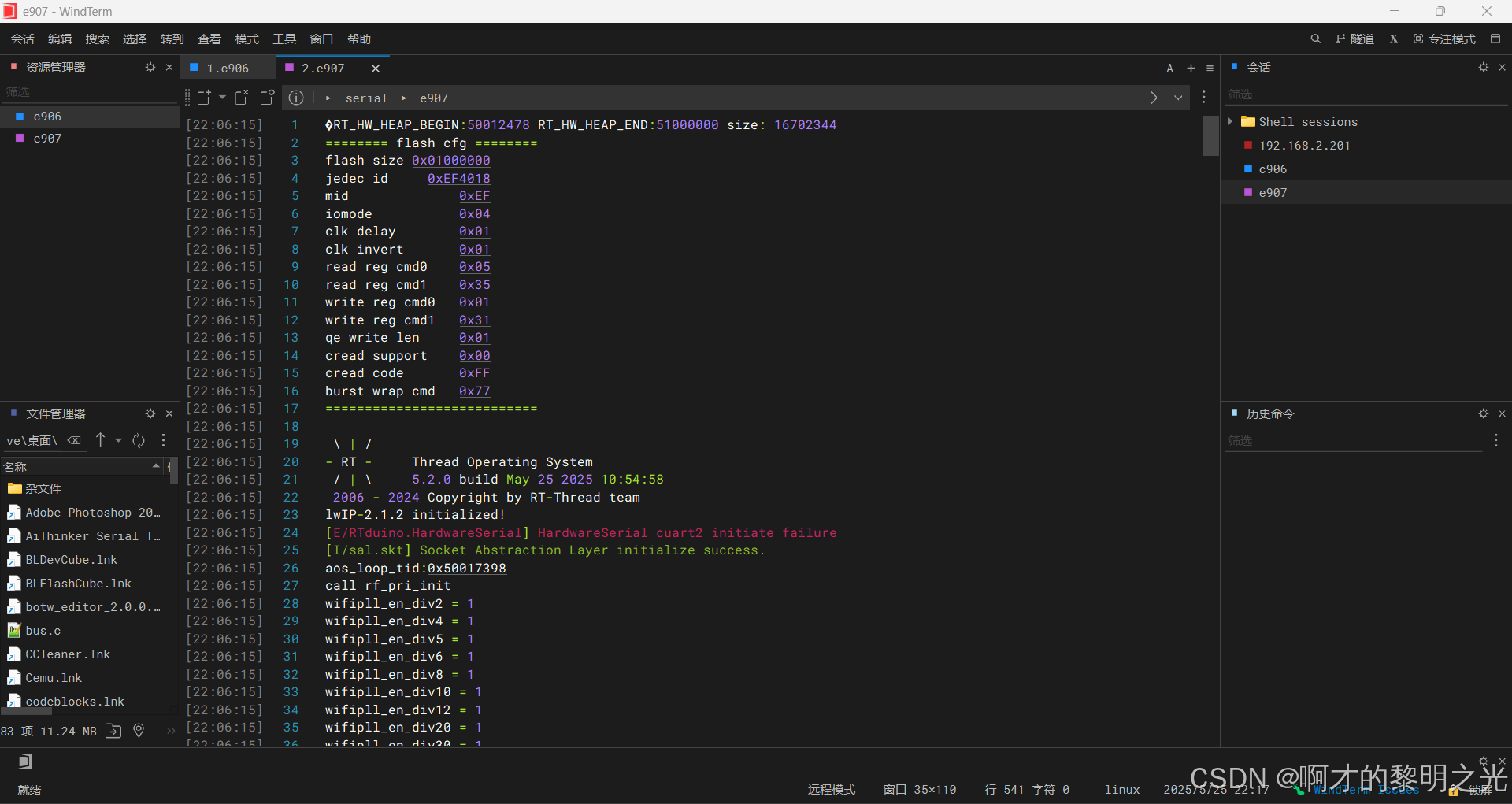Click the search magnifier icon in the title bar
This screenshot has height=804, width=1512.
1316,38
